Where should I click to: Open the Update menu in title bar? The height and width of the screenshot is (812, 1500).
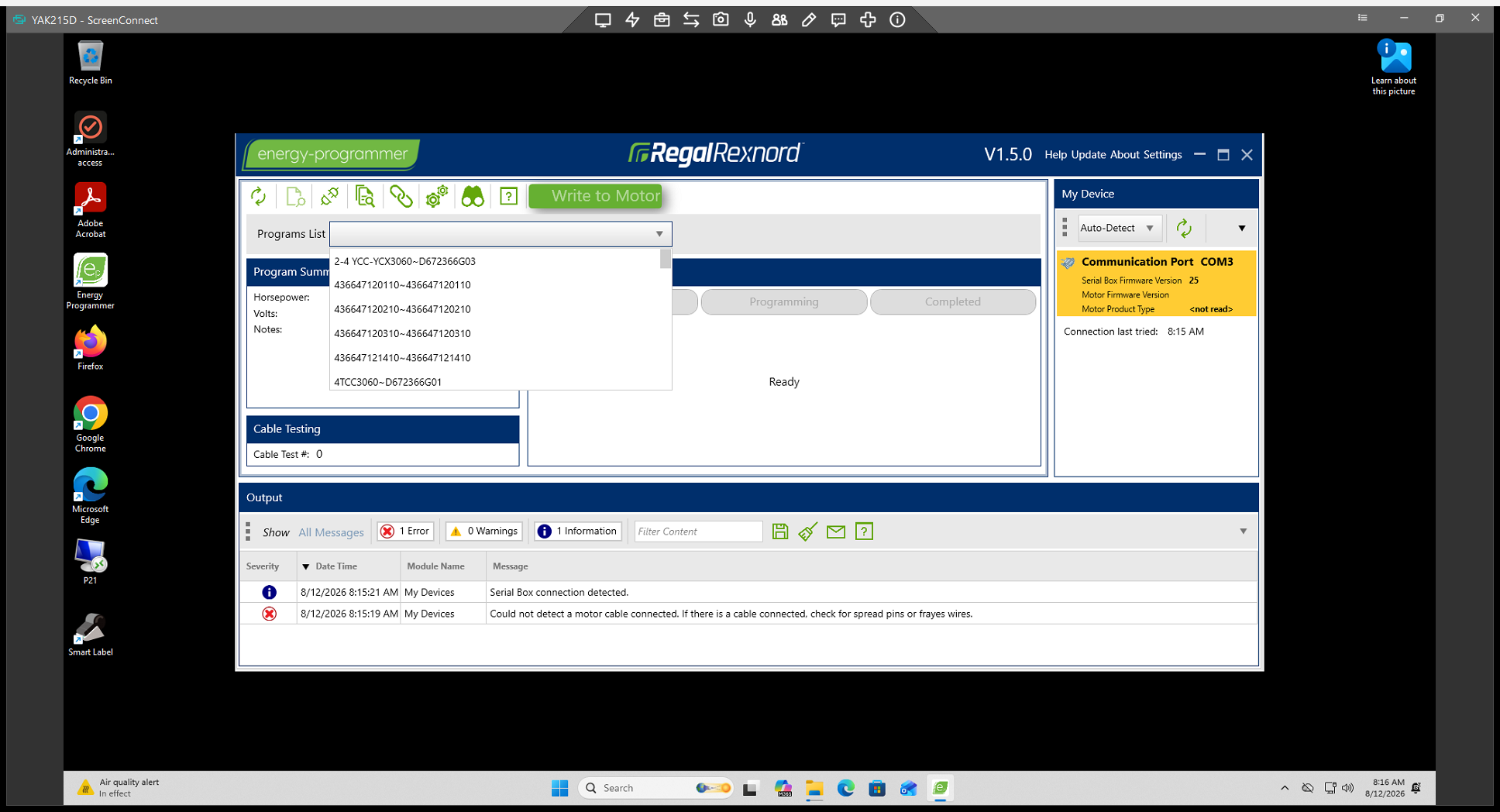tap(1088, 155)
